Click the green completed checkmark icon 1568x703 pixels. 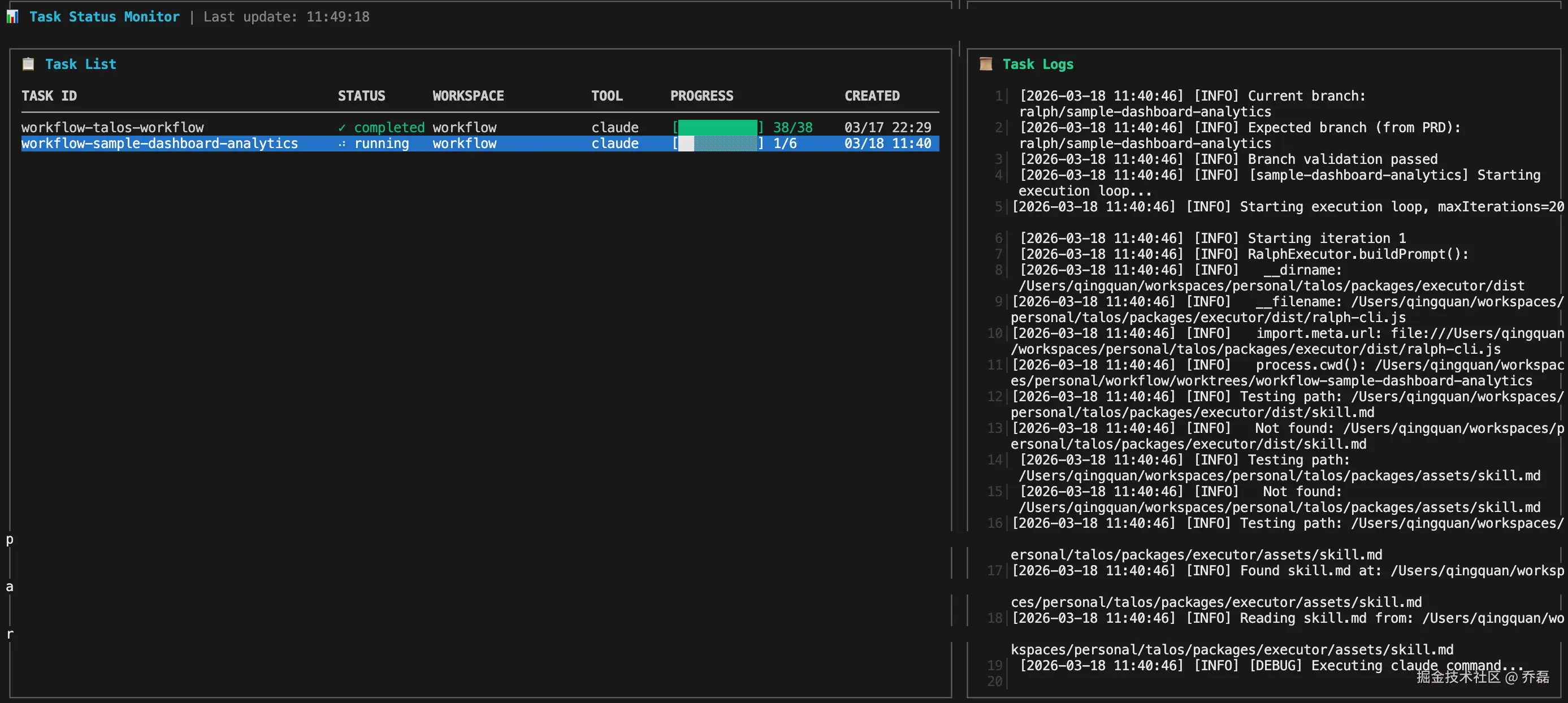pos(341,127)
